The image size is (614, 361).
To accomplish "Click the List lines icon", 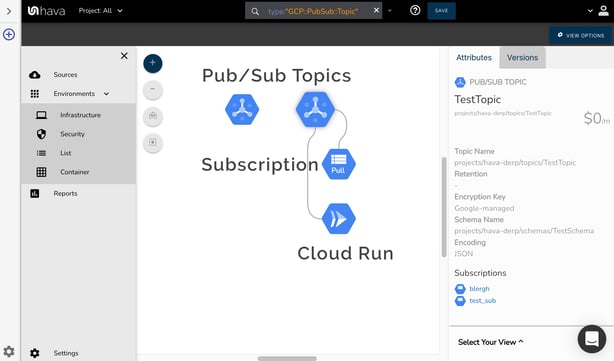I will coord(42,153).
